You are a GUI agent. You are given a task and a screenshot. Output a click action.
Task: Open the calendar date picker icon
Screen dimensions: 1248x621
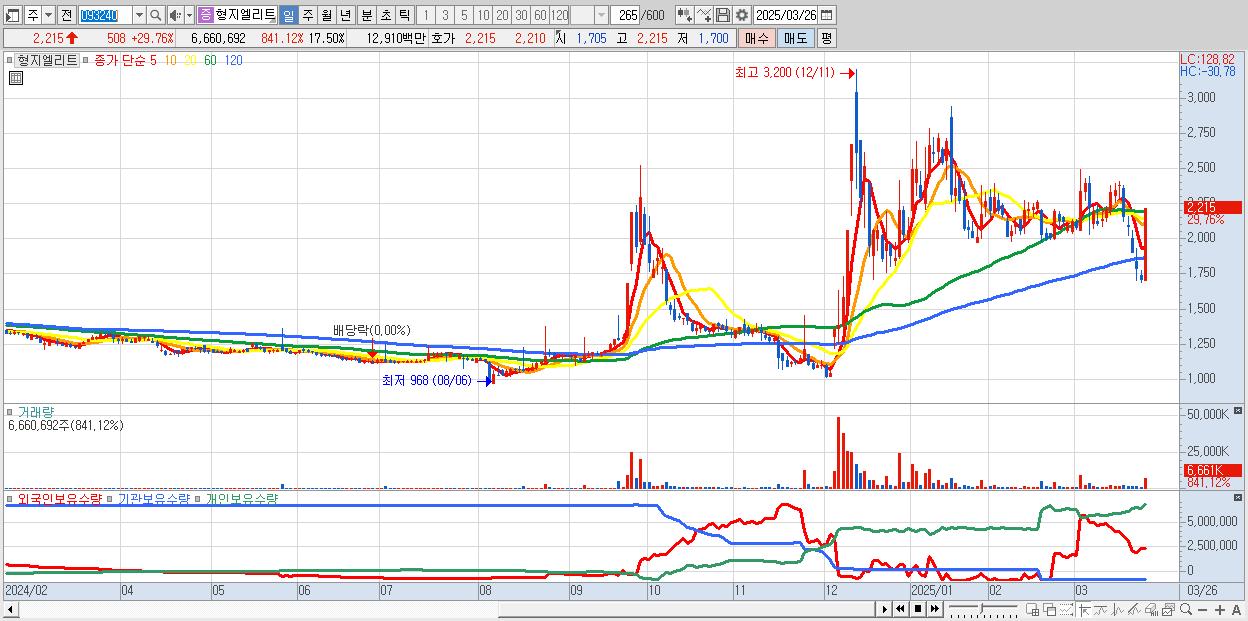(826, 15)
